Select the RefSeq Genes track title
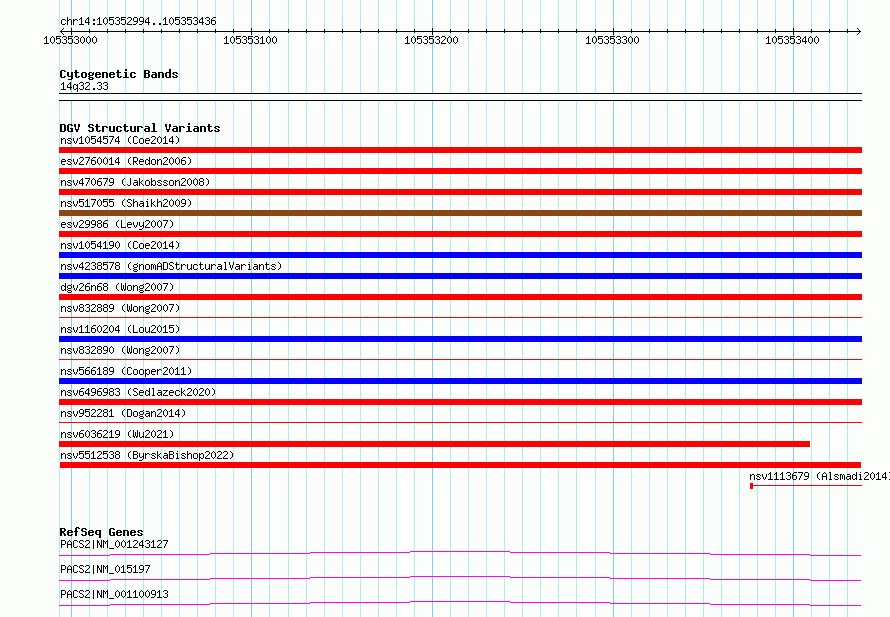The height and width of the screenshot is (617, 890). click(x=101, y=532)
